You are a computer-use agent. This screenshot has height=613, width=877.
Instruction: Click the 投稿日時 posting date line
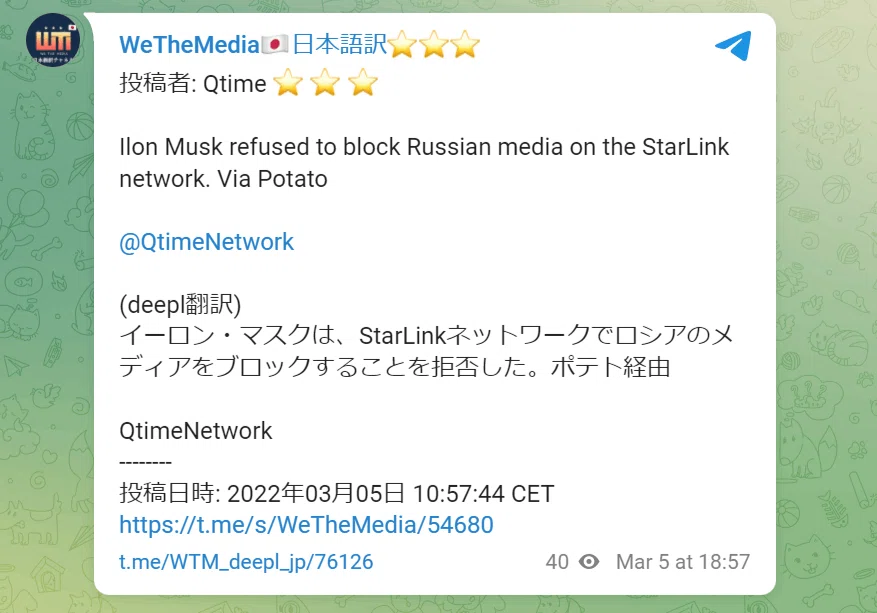(x=337, y=493)
